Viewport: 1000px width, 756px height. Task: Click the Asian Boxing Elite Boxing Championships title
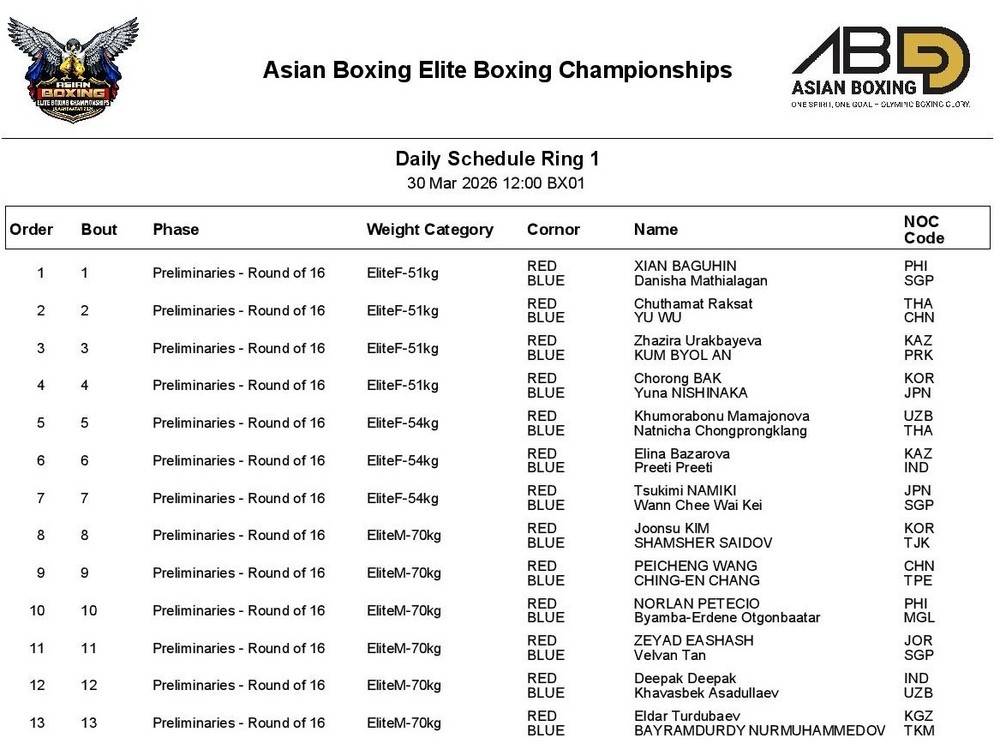pos(497,70)
